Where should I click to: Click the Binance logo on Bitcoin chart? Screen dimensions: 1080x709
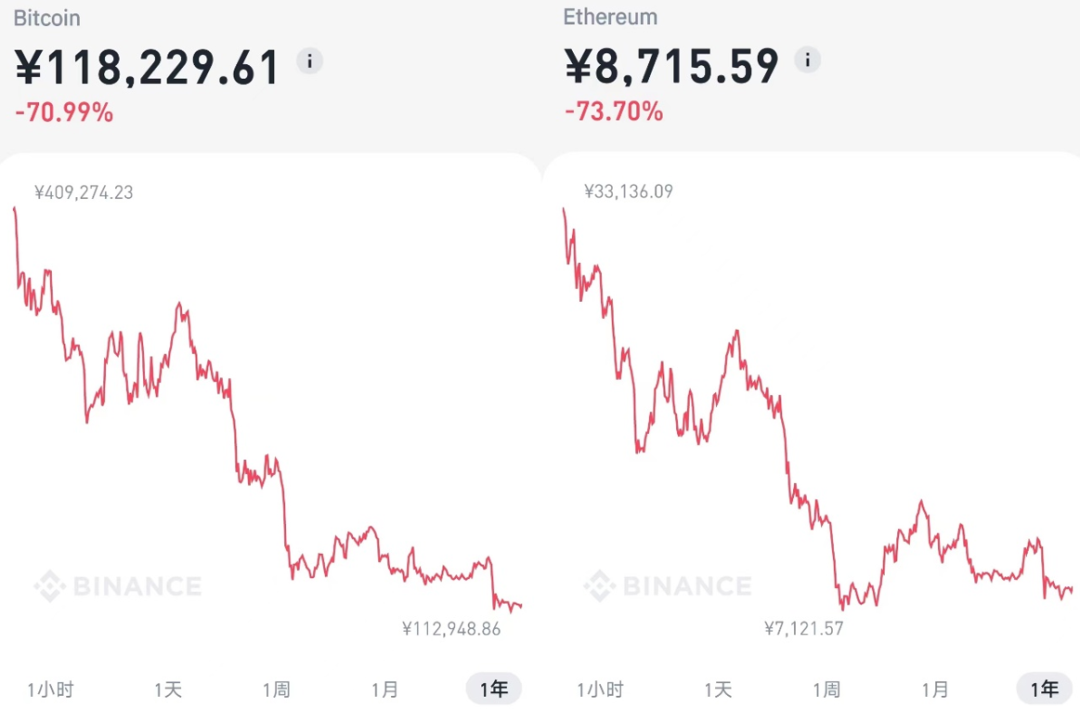click(x=118, y=586)
